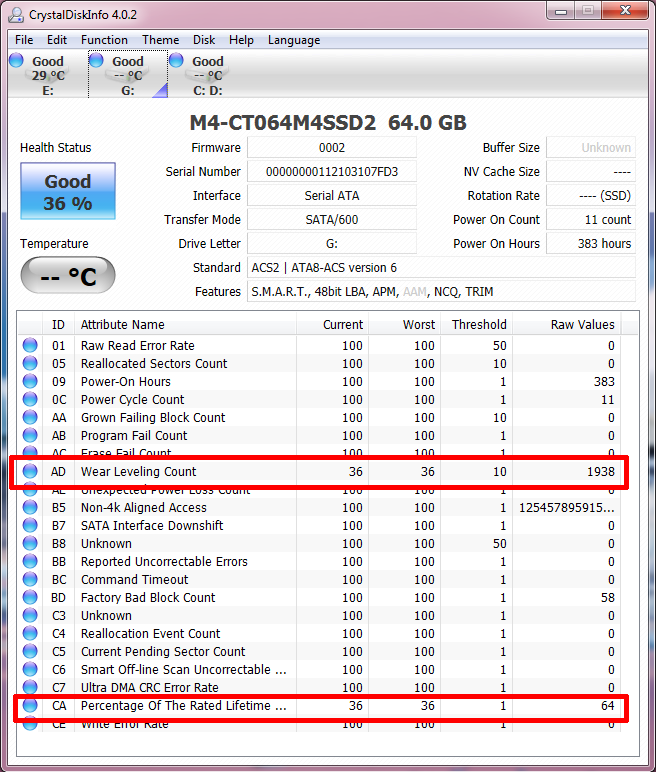Image resolution: width=656 pixels, height=772 pixels.
Task: Select raw value 1938 in Wear Leveling row
Action: pyautogui.click(x=600, y=471)
